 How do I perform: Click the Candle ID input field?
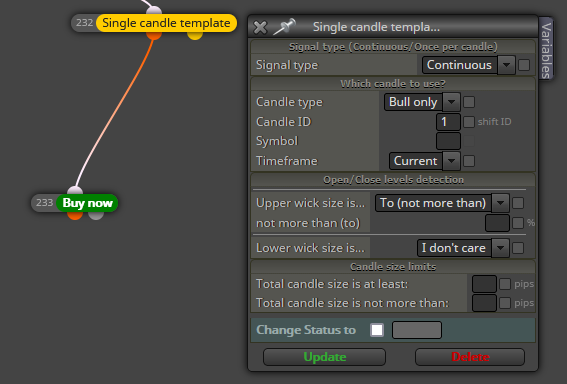coord(448,122)
